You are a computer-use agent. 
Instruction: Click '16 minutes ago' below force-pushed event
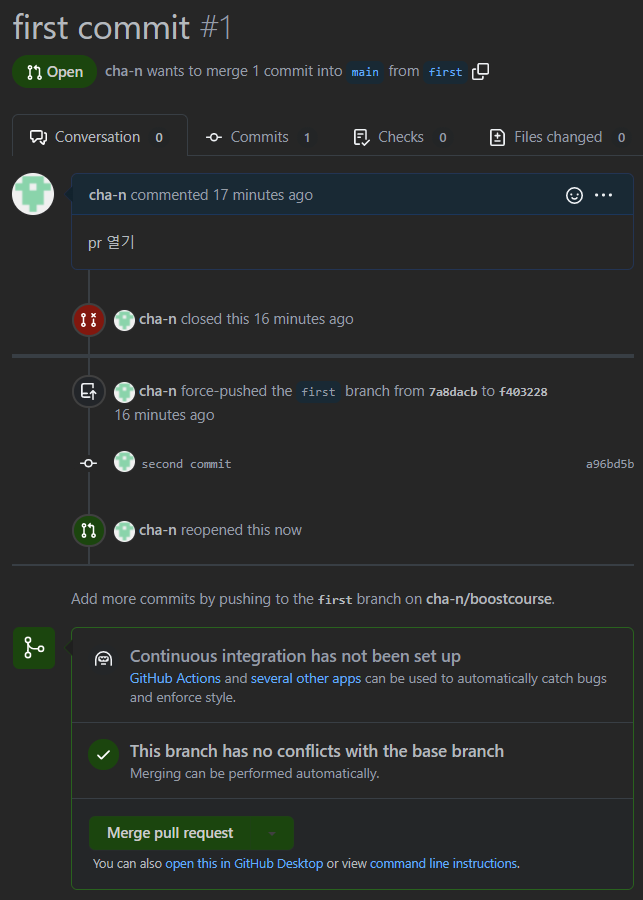pyautogui.click(x=165, y=415)
